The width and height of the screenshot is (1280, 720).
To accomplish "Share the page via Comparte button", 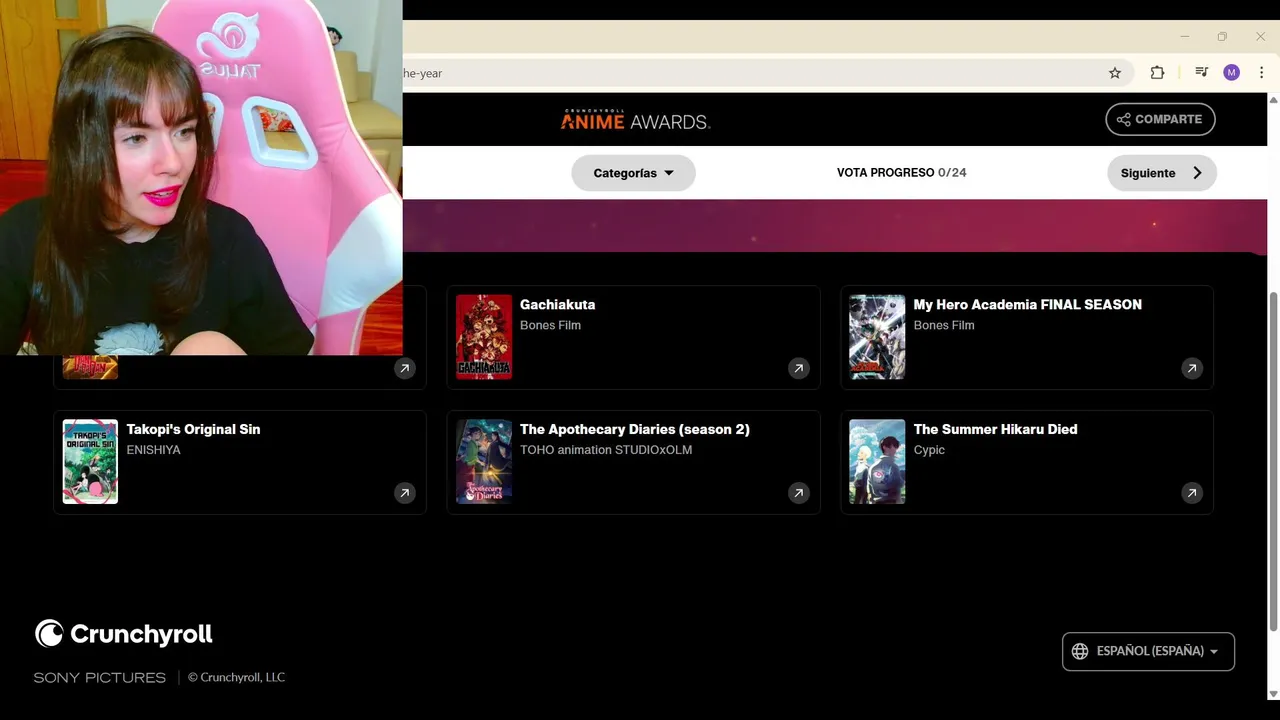I will coord(1160,119).
